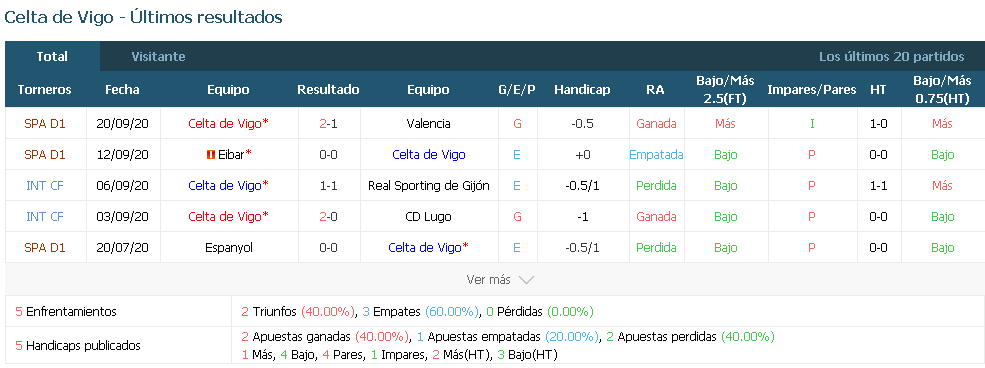Screen dimensions: 985x368
Task: Click the 2-1 result against Valencia
Action: (329, 124)
